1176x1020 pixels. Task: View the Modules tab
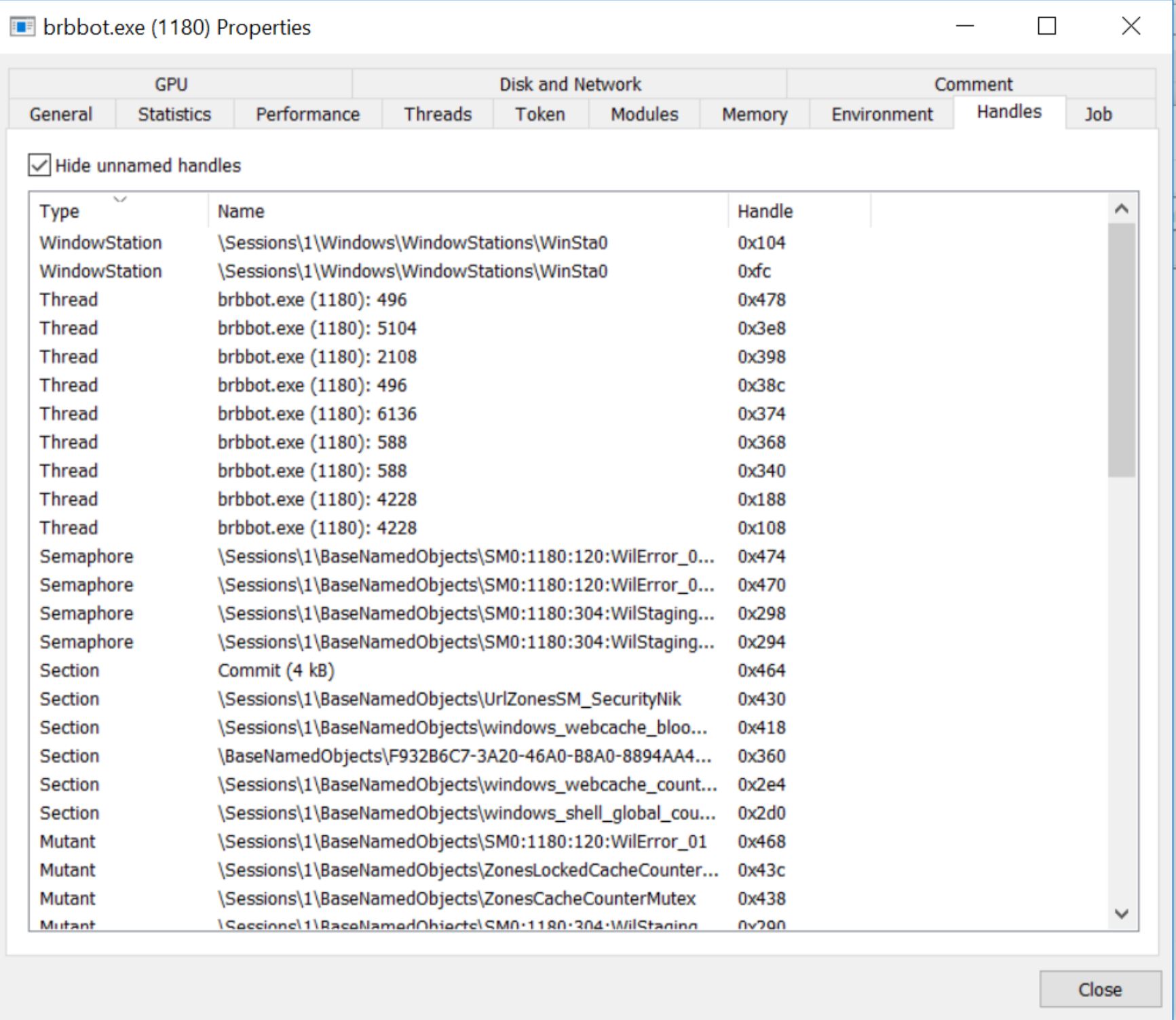pyautogui.click(x=642, y=114)
